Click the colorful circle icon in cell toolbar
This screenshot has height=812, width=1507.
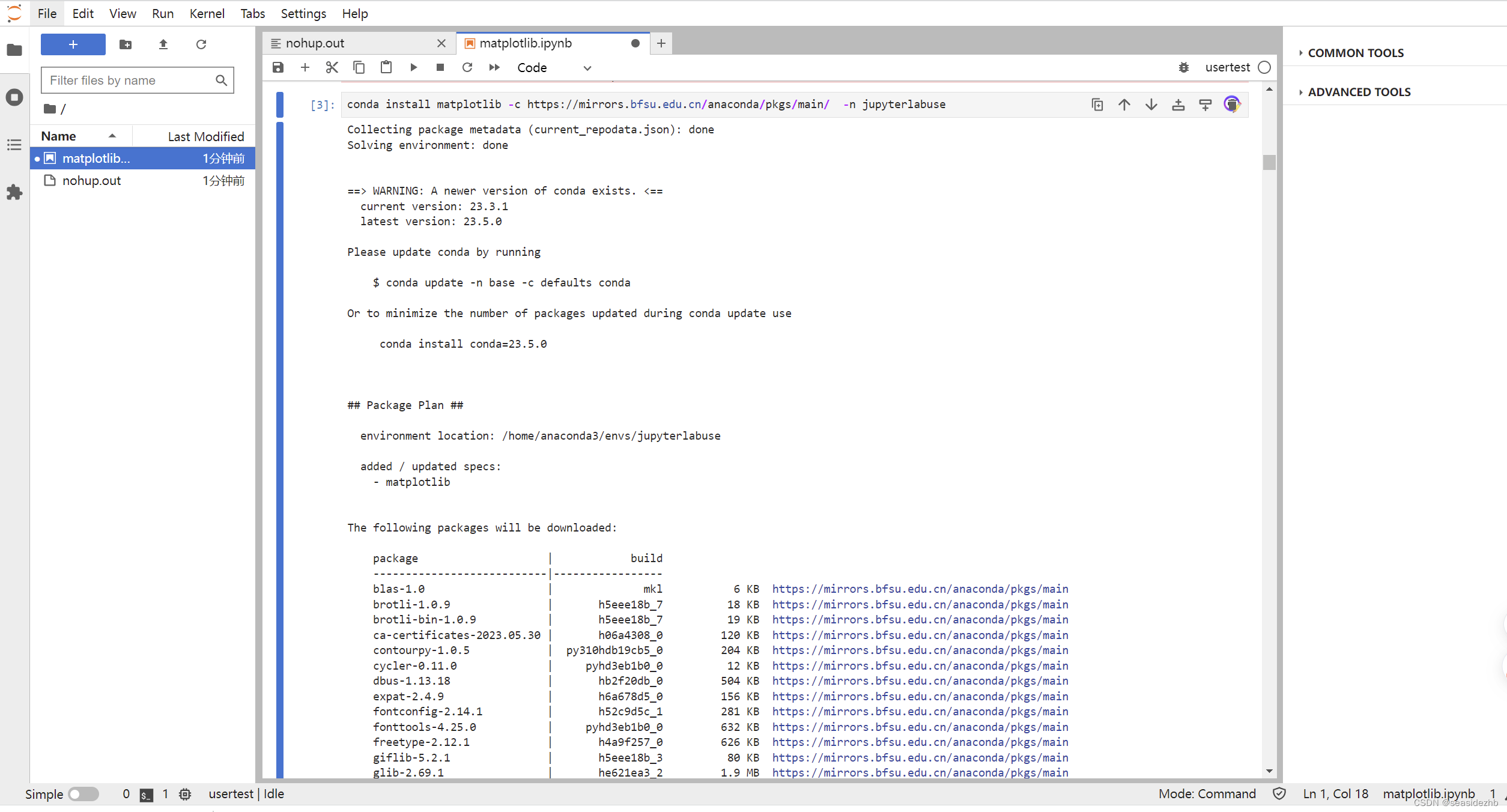point(1232,105)
